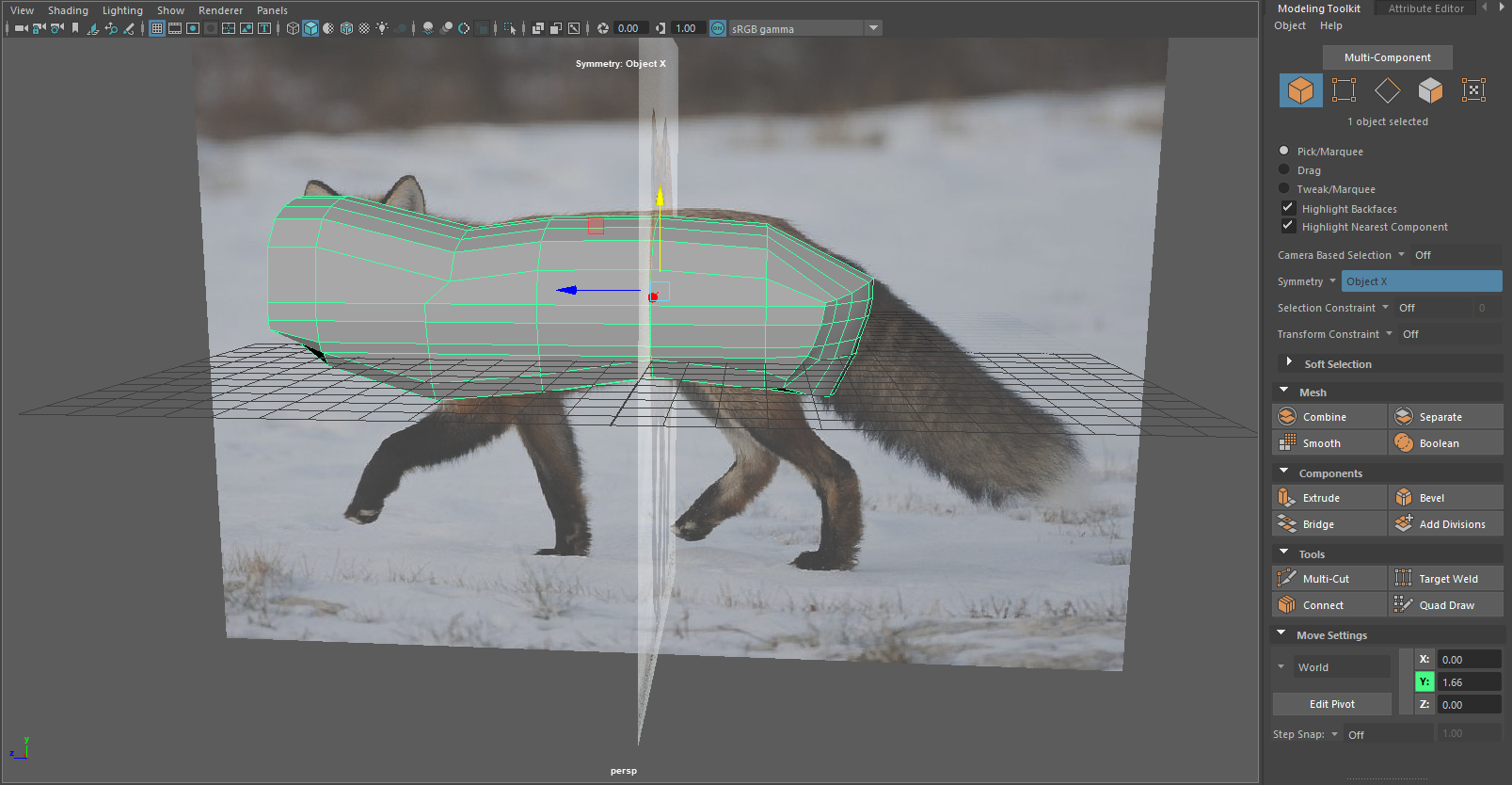Viewport: 1512px width, 785px height.
Task: Toggle the Resolution Gate icon
Action: [x=193, y=28]
